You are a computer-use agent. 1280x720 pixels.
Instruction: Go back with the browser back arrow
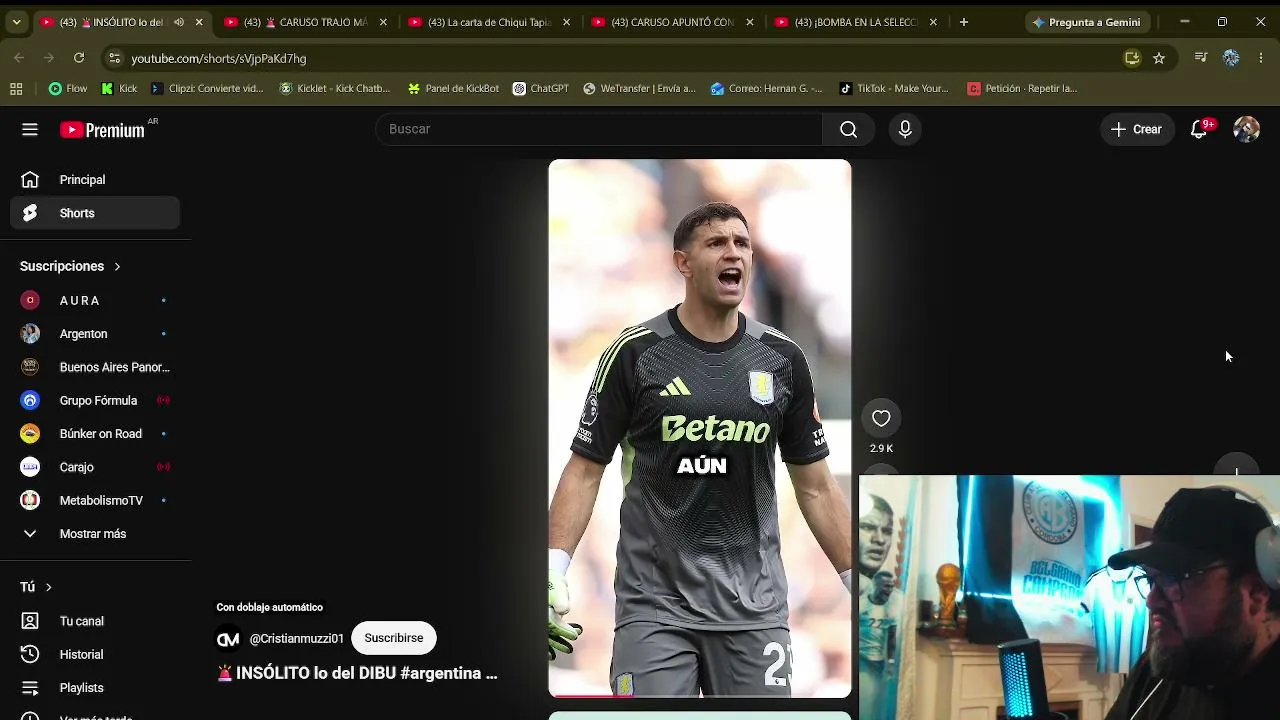coord(18,58)
